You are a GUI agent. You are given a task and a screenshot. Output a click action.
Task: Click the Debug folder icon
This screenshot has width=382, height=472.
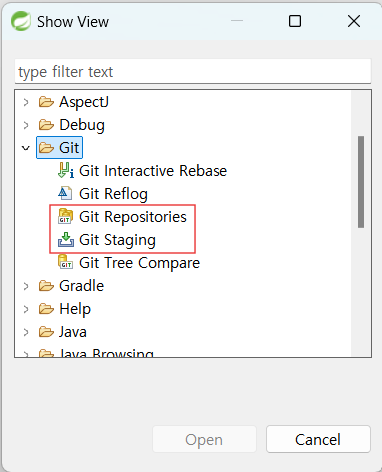[x=46, y=125]
